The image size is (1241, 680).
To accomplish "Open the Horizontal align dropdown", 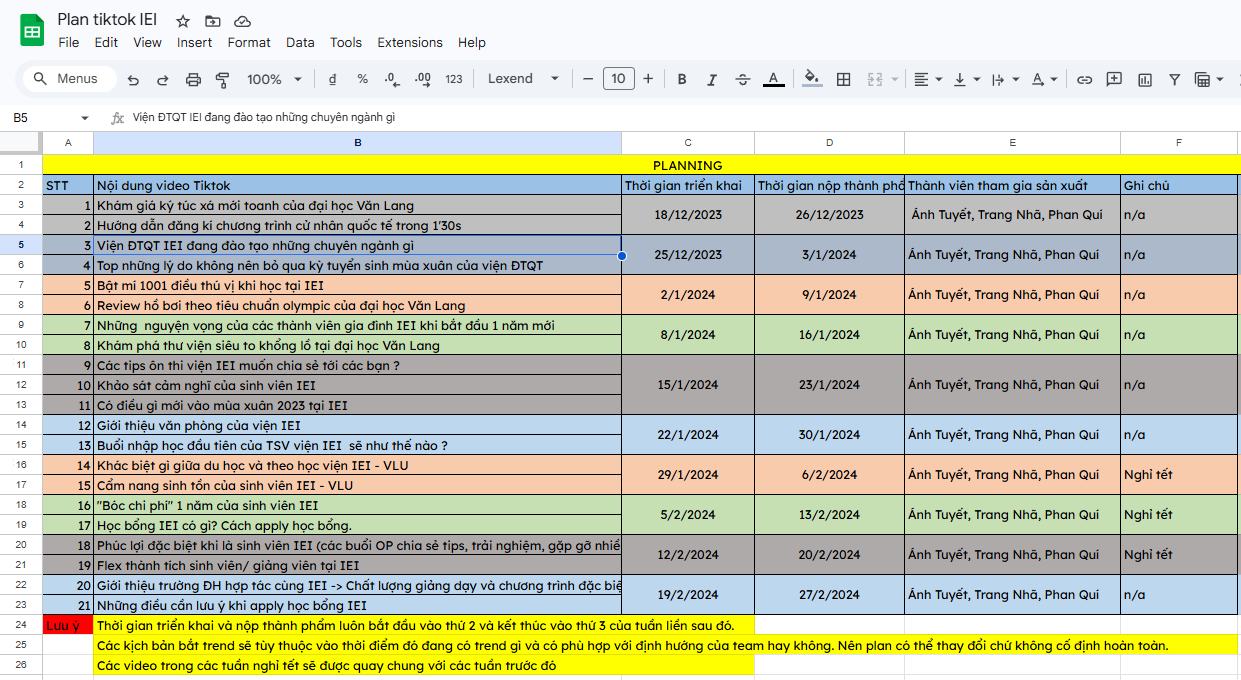I will (x=928, y=79).
